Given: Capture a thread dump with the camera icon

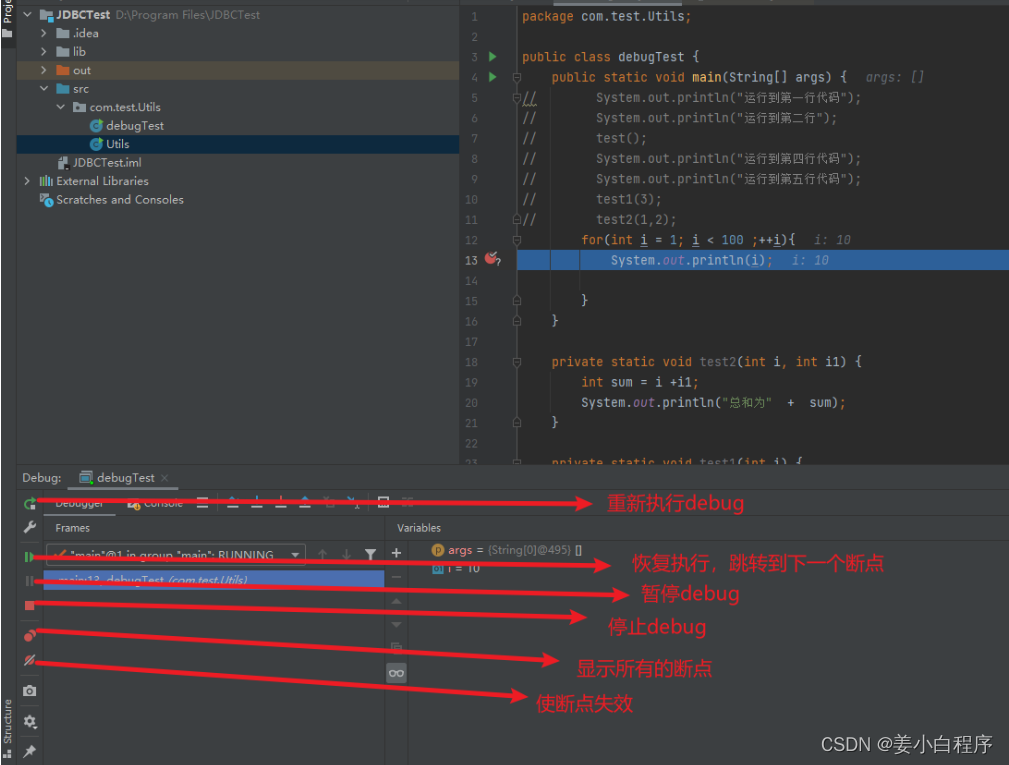Looking at the screenshot, I should [29, 690].
